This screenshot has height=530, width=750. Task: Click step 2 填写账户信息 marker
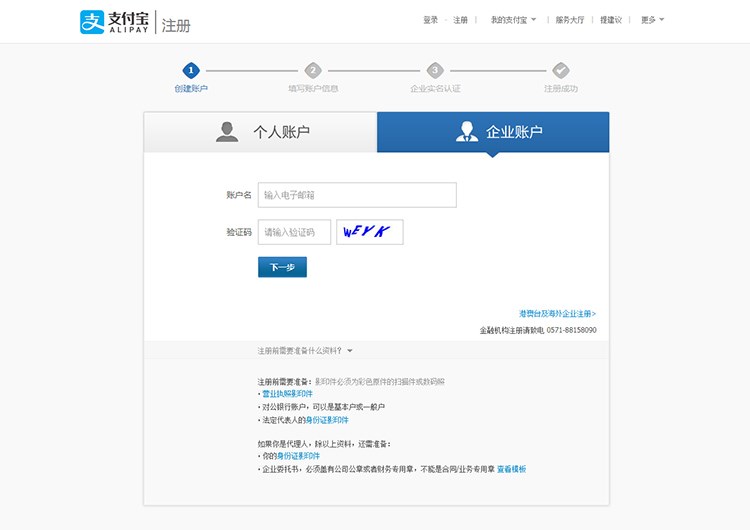313,71
